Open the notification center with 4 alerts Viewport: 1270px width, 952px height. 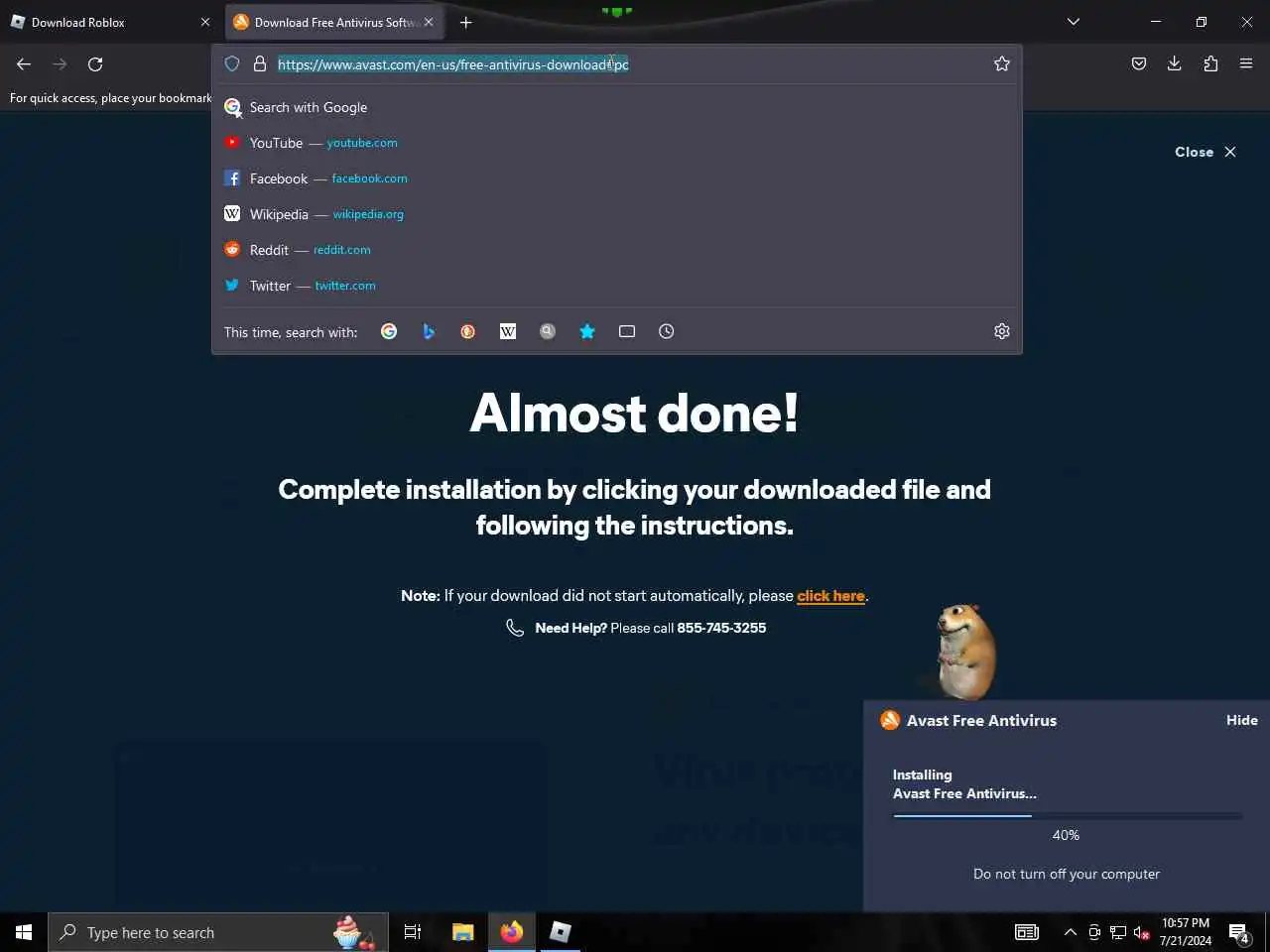coord(1238,932)
